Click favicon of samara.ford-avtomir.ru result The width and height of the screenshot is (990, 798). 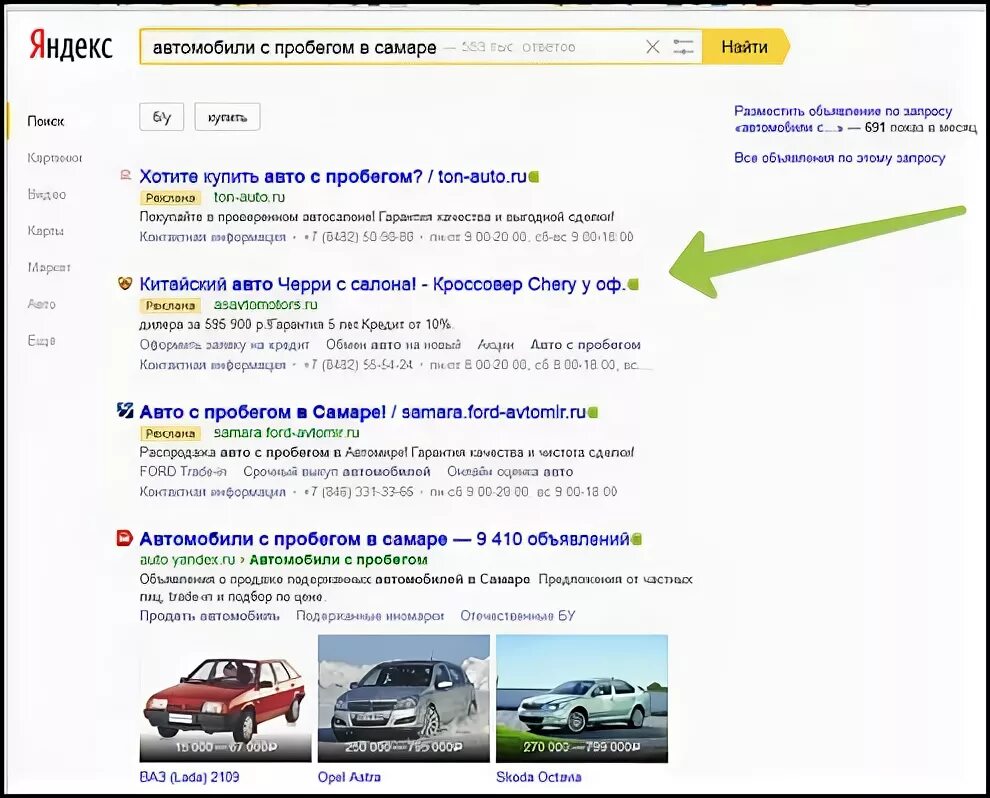[x=125, y=410]
